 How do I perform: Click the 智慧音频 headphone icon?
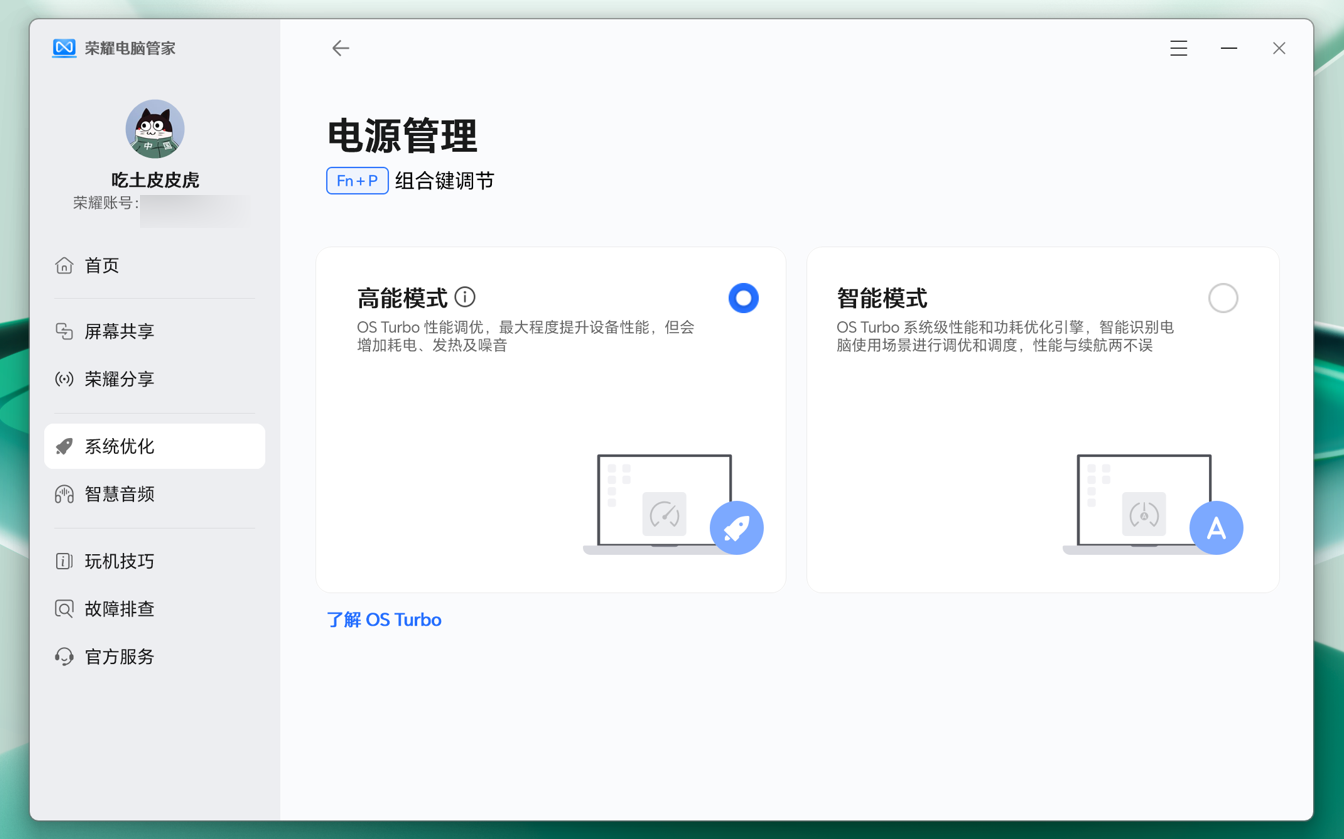click(64, 494)
